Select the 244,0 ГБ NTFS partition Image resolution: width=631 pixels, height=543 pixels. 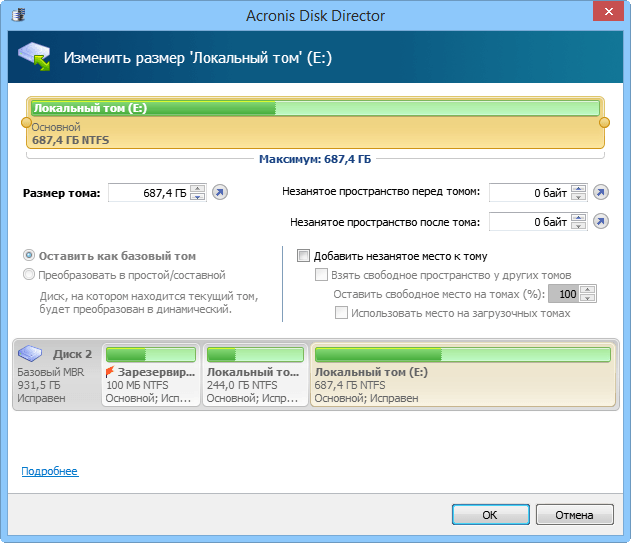pos(255,375)
